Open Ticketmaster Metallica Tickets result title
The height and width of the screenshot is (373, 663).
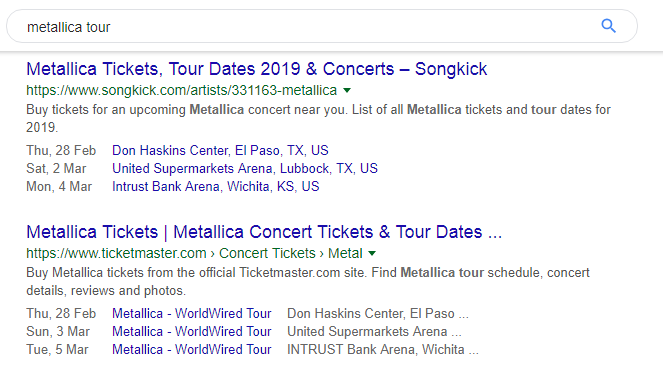coord(264,232)
